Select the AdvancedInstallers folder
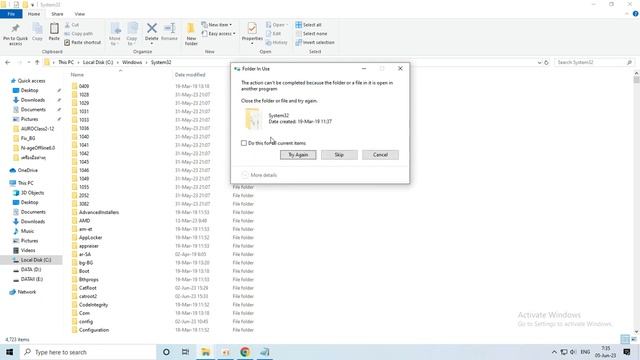Image resolution: width=640 pixels, height=360 pixels. [x=99, y=212]
